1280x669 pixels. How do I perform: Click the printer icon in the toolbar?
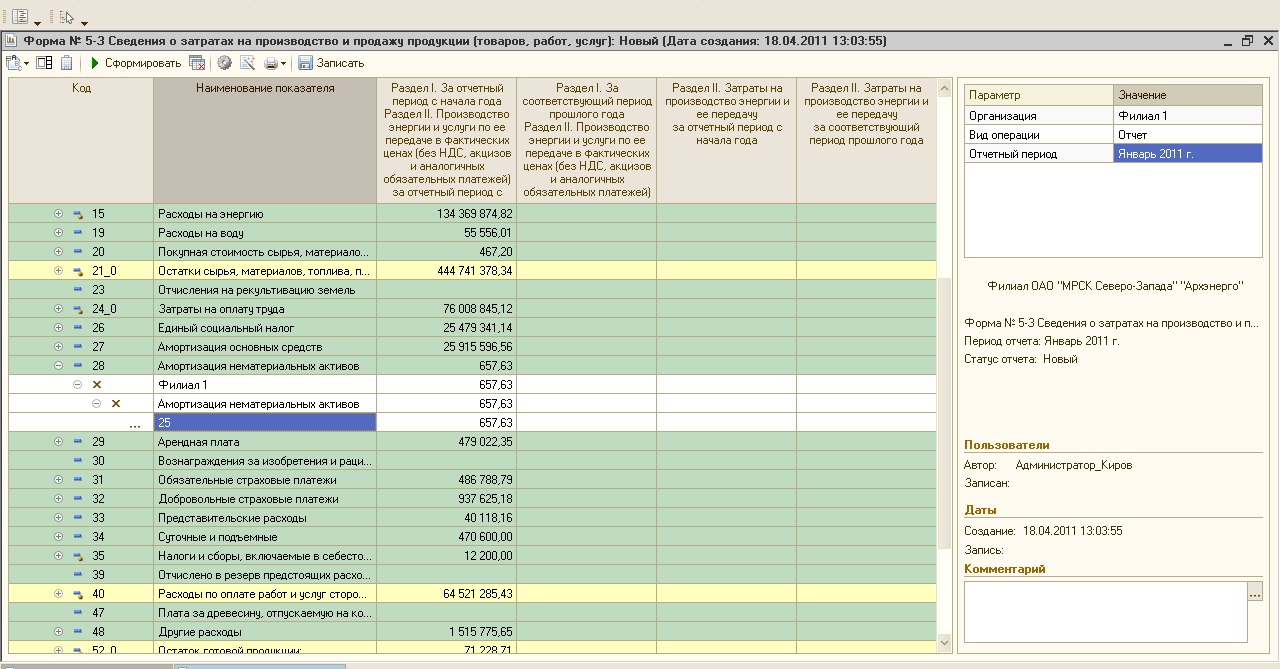tap(270, 63)
